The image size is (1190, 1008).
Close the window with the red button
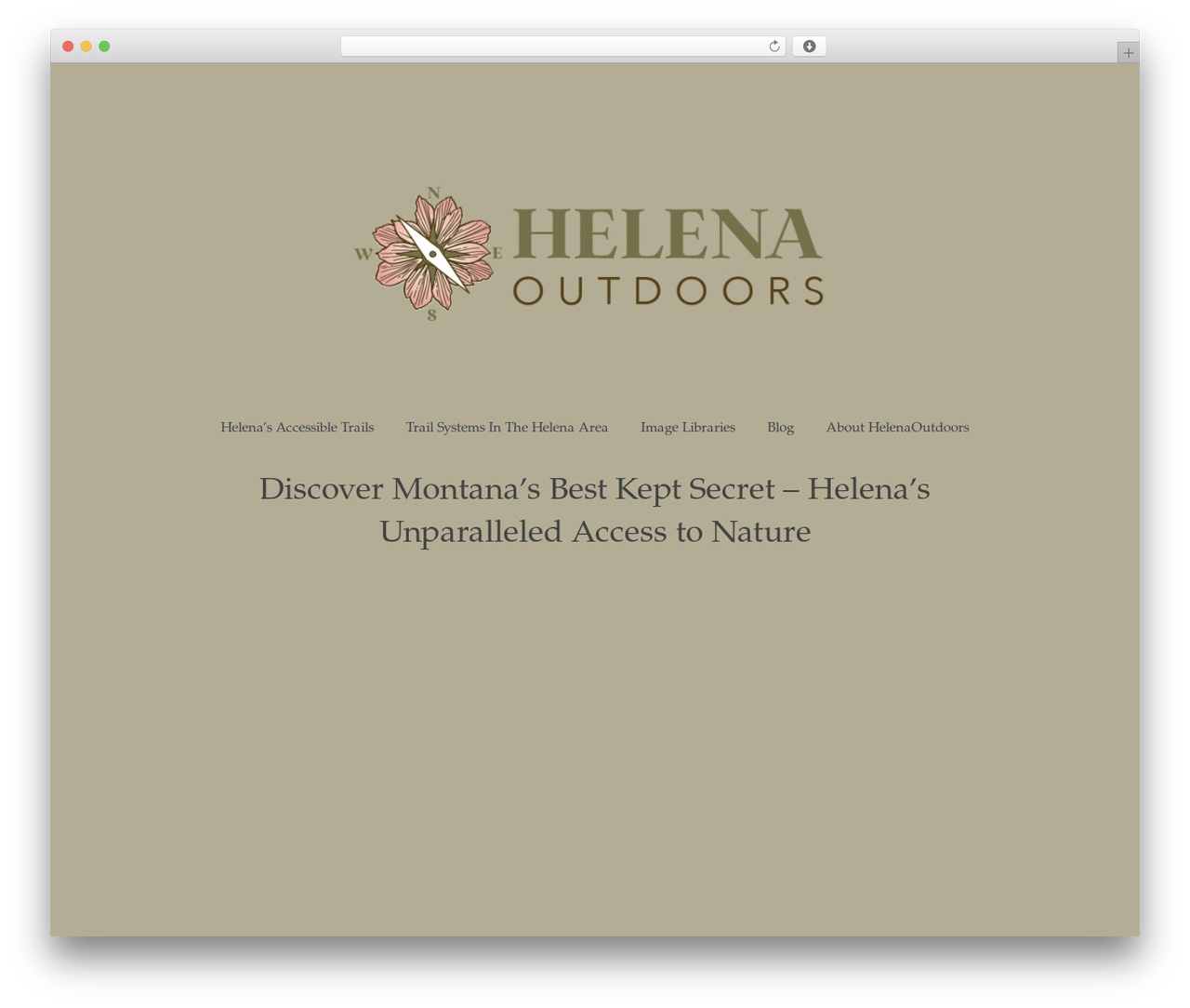coord(68,46)
